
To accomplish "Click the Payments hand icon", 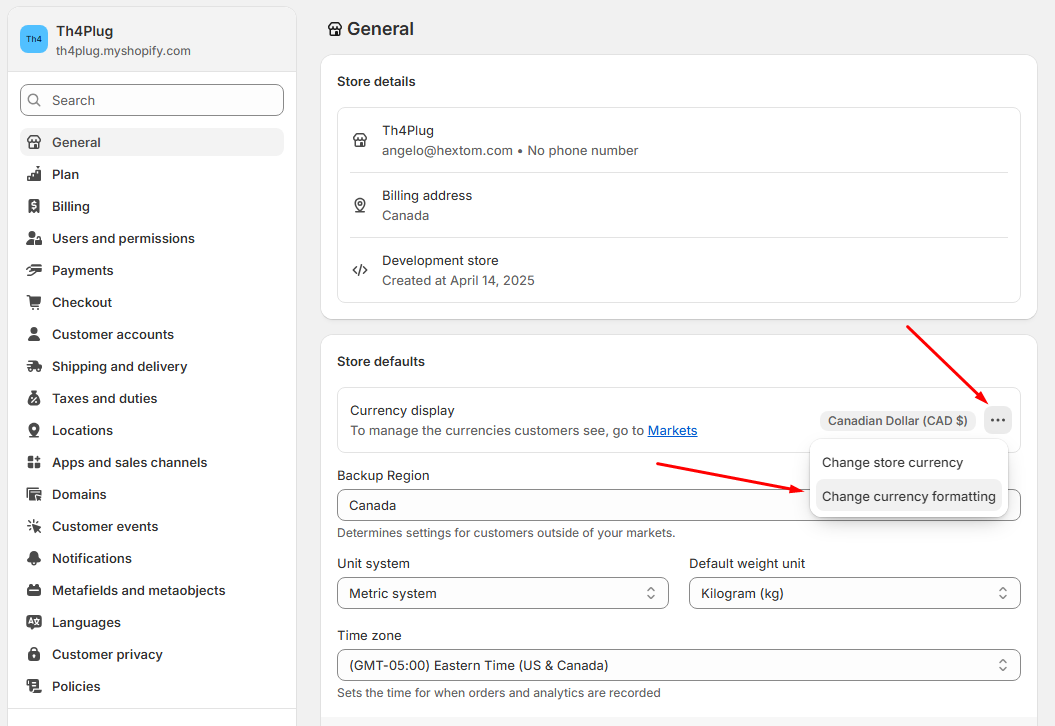I will coord(34,270).
